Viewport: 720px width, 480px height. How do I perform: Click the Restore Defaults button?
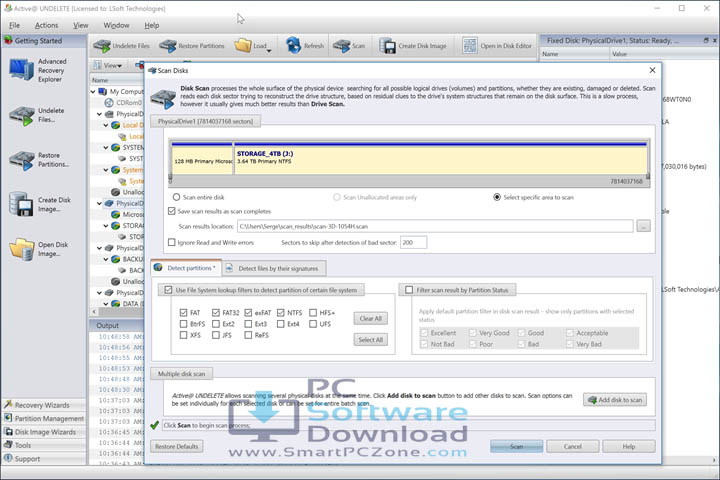(x=177, y=446)
